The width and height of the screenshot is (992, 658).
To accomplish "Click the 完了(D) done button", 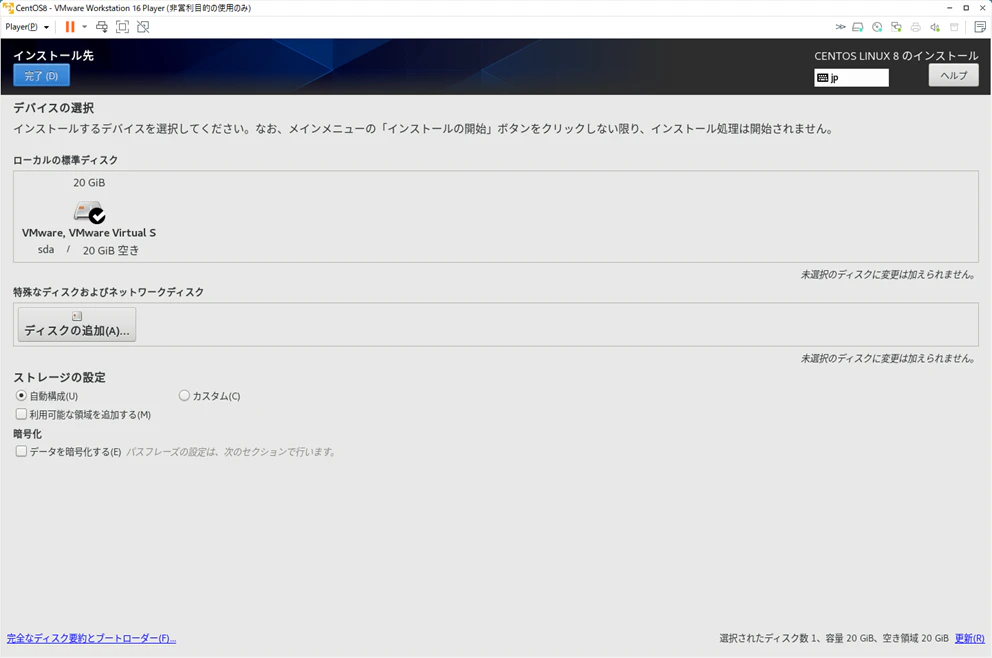I will point(41,75).
